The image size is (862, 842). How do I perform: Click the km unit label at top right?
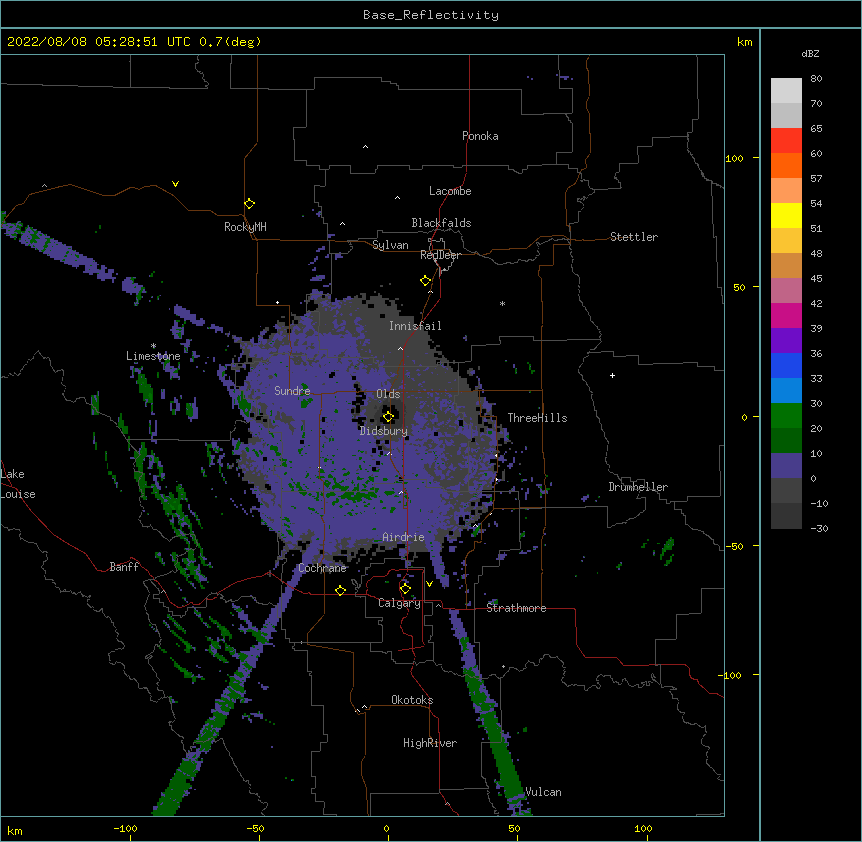(745, 42)
